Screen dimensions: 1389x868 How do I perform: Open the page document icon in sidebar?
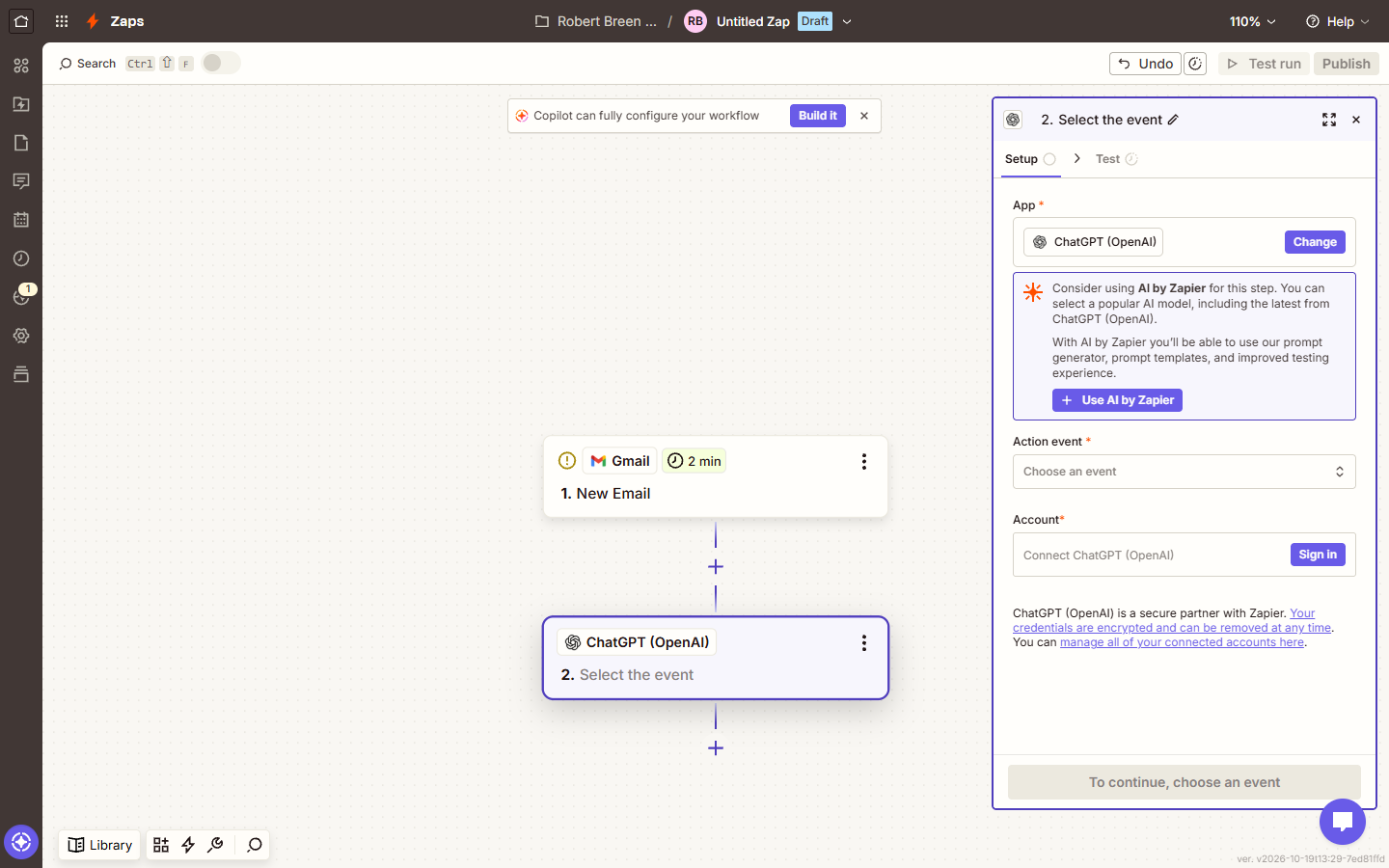[21, 143]
